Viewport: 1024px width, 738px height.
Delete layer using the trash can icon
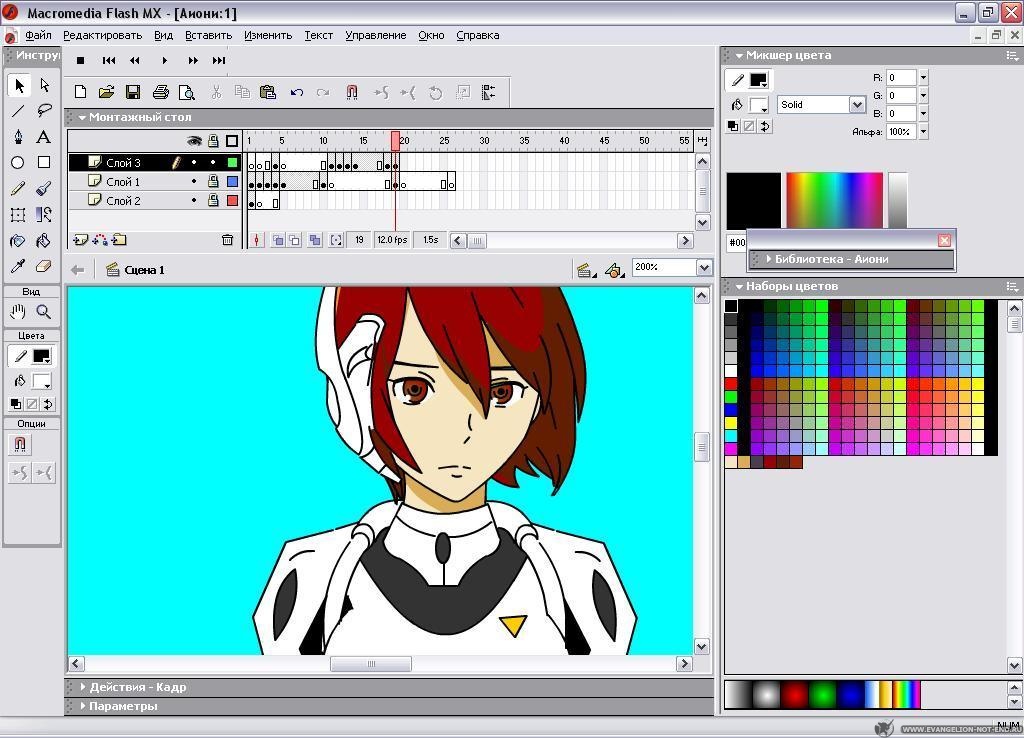coord(227,240)
